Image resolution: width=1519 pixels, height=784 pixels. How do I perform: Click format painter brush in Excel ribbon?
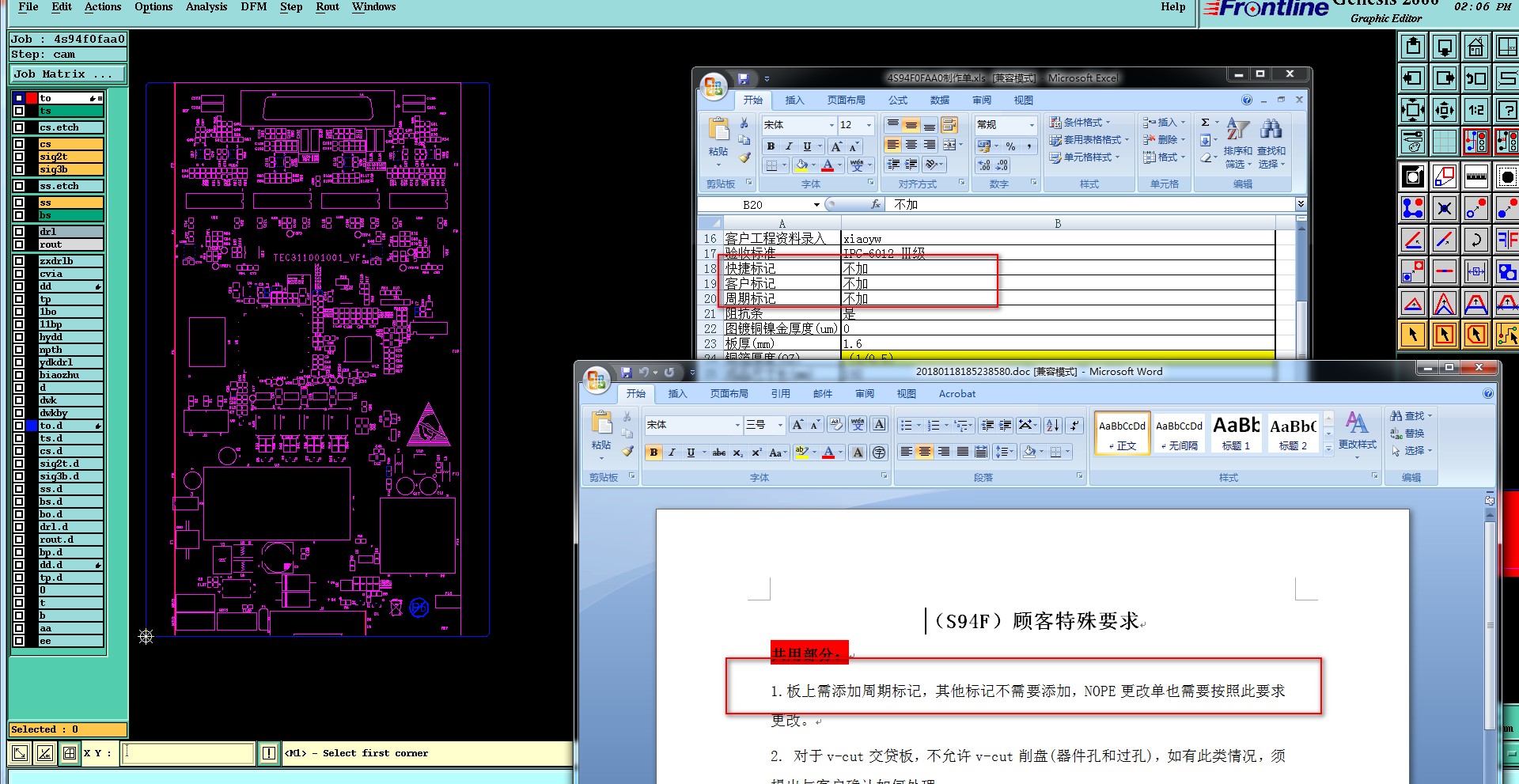click(x=744, y=157)
